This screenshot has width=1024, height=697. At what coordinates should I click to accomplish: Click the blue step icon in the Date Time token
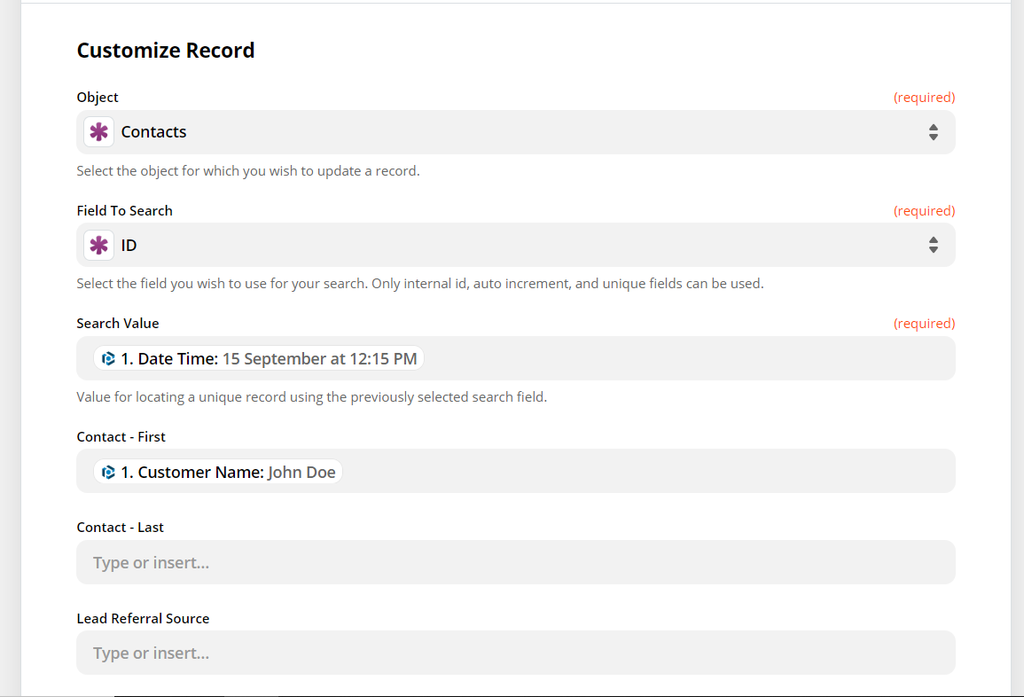[108, 357]
